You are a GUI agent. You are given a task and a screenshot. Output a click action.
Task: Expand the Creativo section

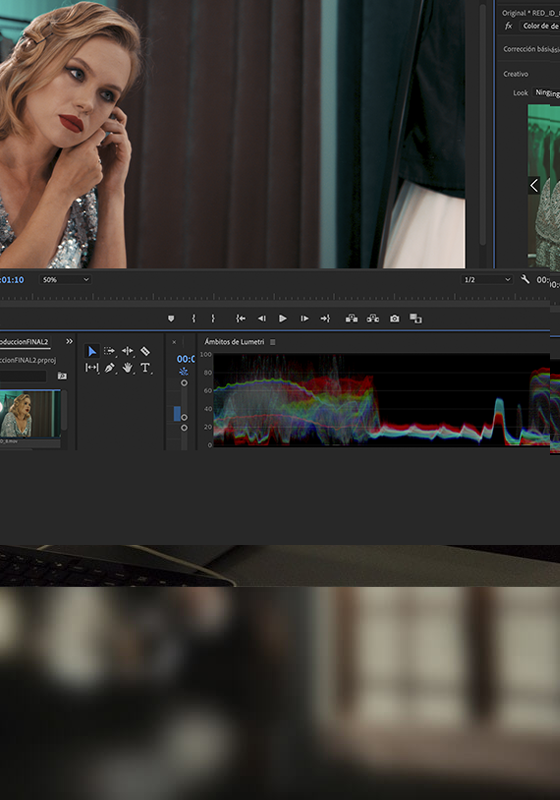pos(516,74)
